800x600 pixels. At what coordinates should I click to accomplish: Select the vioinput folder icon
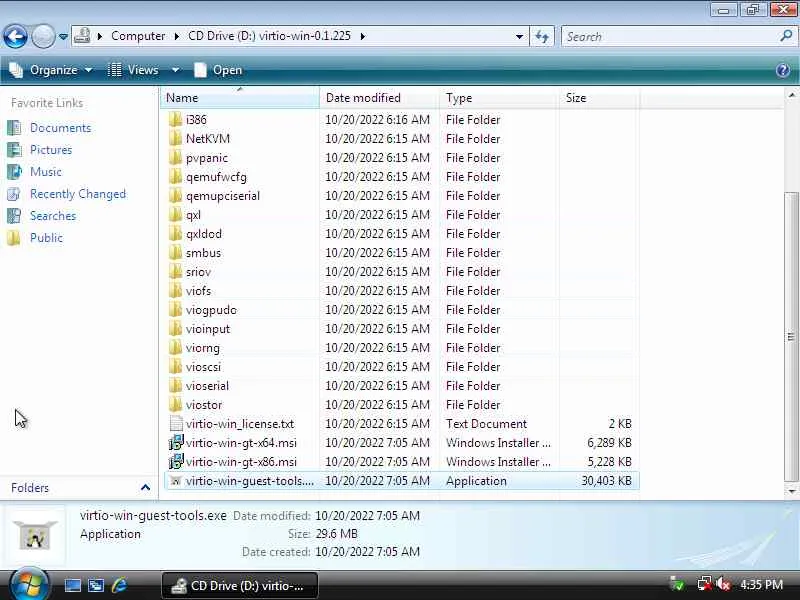[176, 329]
